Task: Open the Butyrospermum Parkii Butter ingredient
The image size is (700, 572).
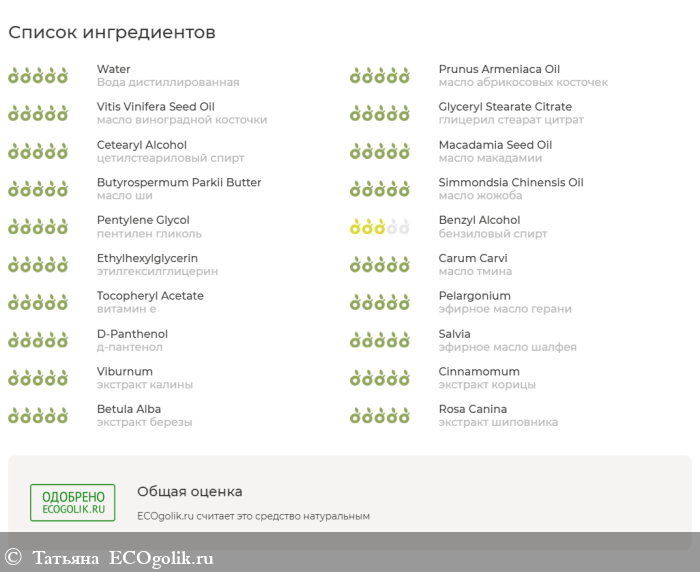Action: (x=178, y=183)
